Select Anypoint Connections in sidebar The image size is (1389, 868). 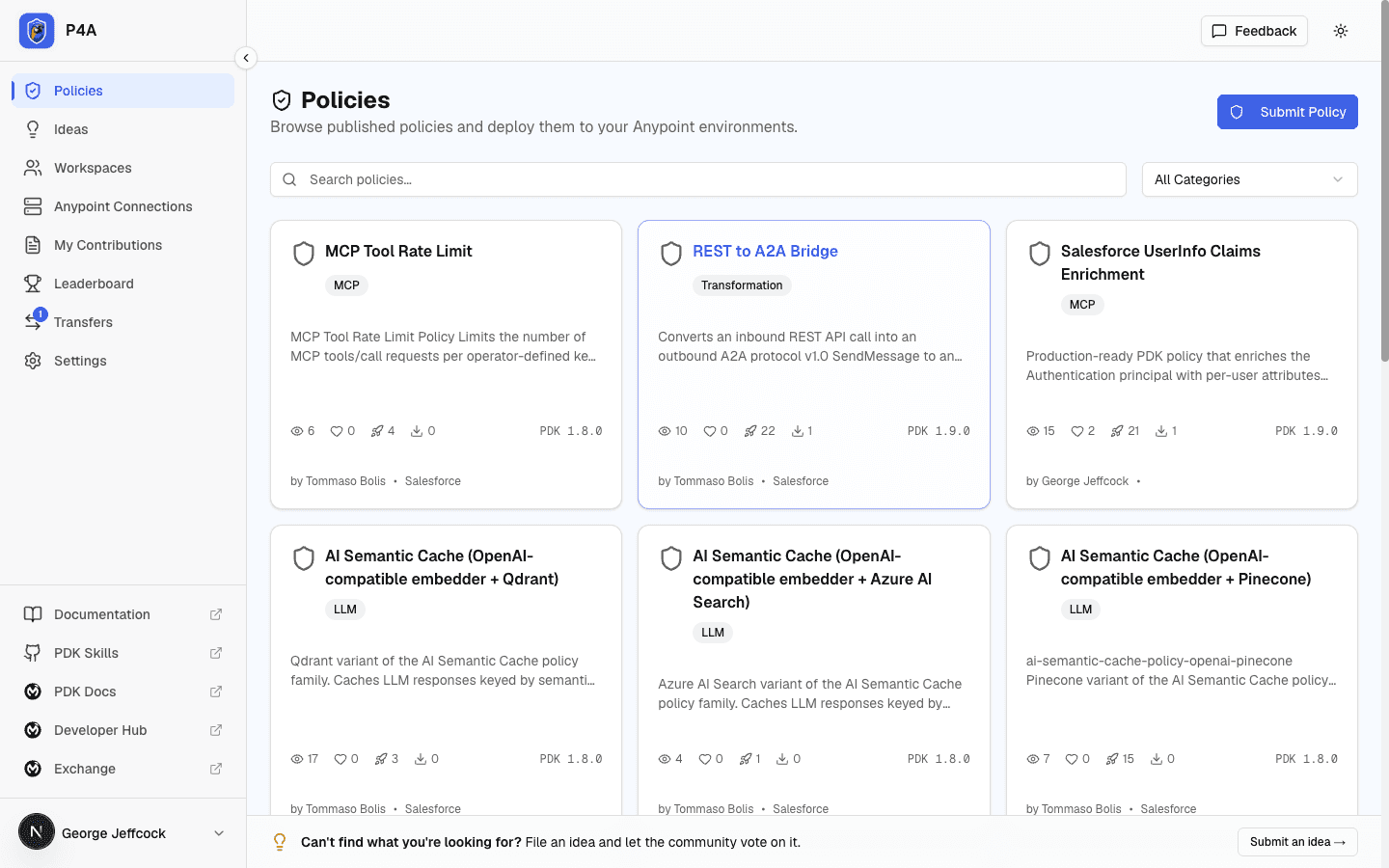pyautogui.click(x=123, y=206)
